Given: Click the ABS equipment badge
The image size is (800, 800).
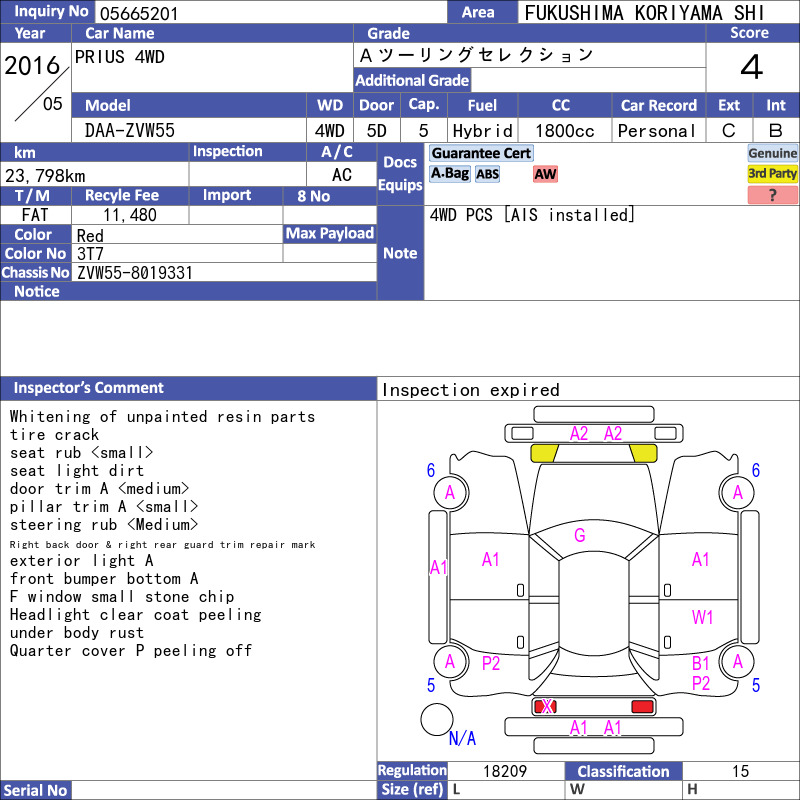Looking at the screenshot, I should [487, 174].
